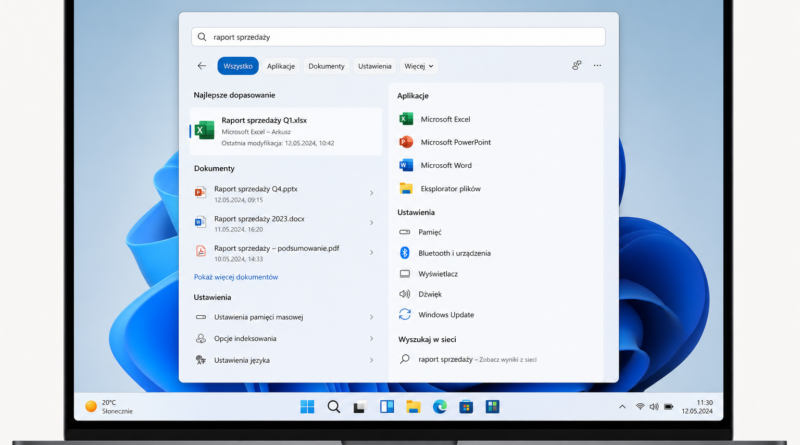Open Dźwięk settings entry
Image resolution: width=800 pixels, height=445 pixels.
420,294
